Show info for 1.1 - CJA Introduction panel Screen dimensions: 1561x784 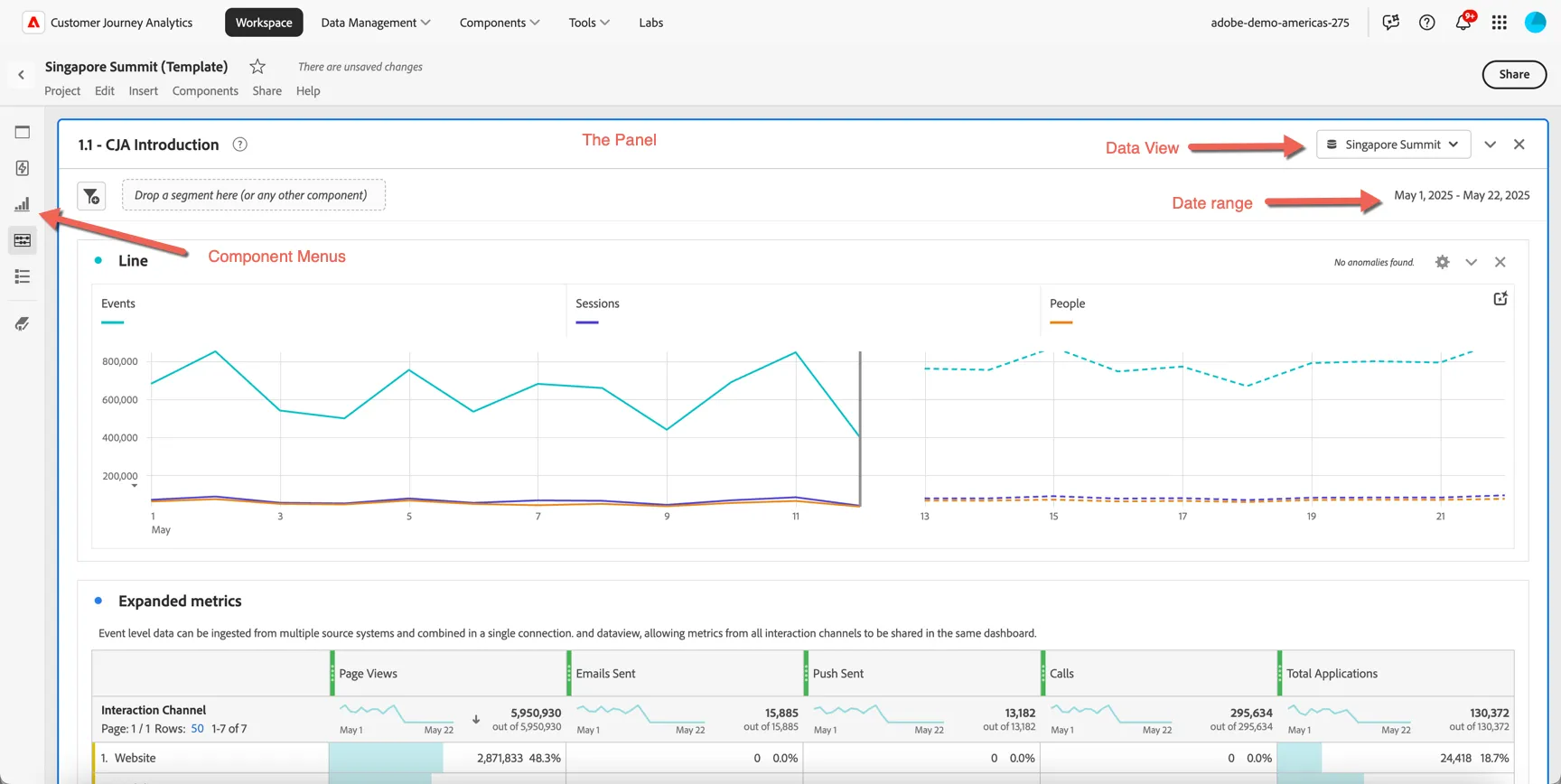pos(240,145)
